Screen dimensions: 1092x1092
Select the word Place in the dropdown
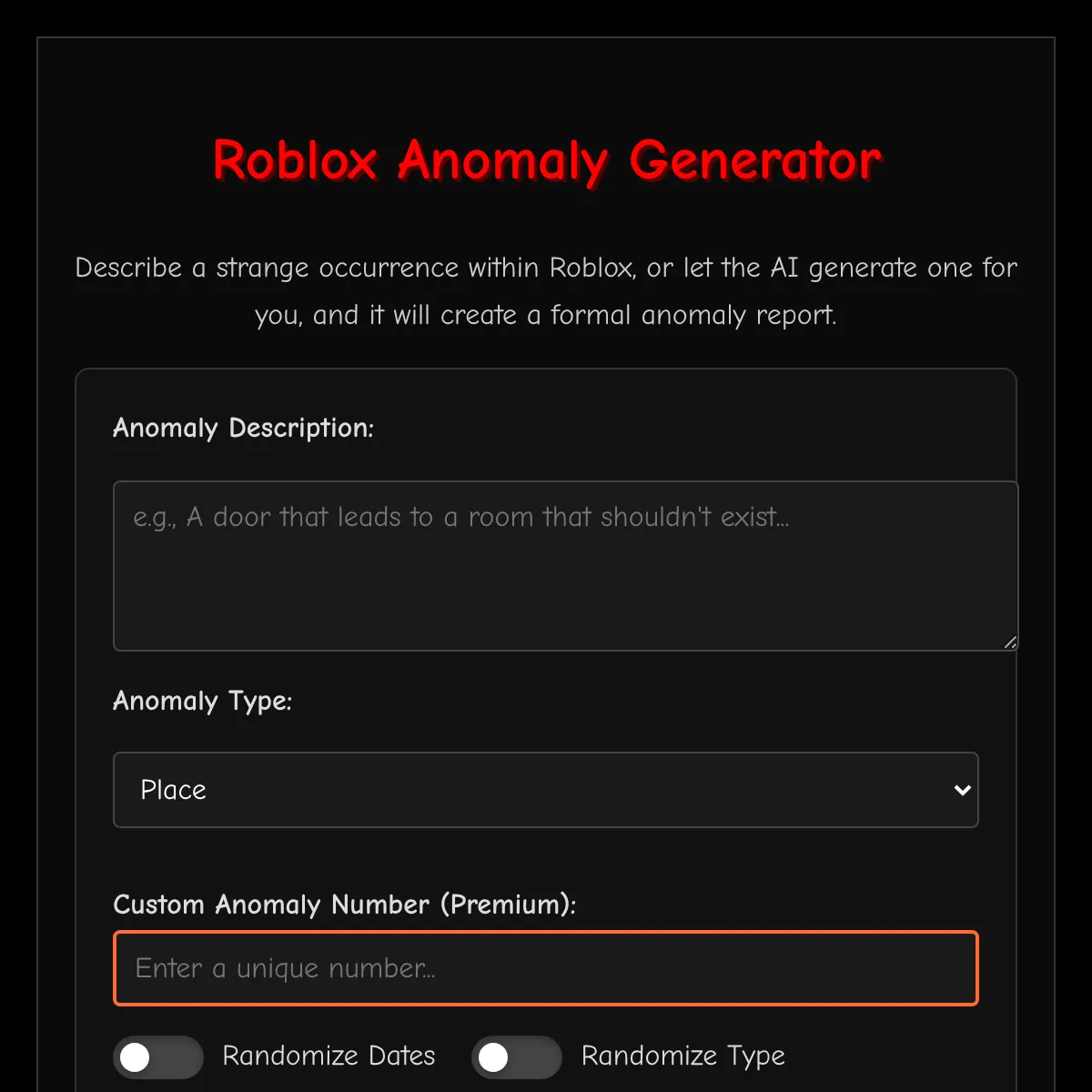coord(174,790)
